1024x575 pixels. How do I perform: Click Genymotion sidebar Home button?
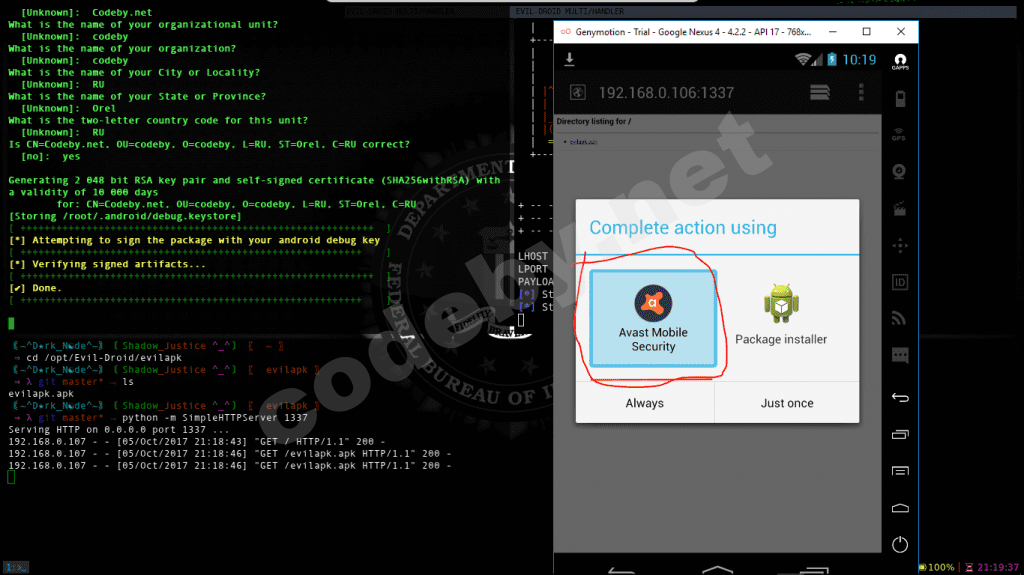pyautogui.click(x=900, y=508)
